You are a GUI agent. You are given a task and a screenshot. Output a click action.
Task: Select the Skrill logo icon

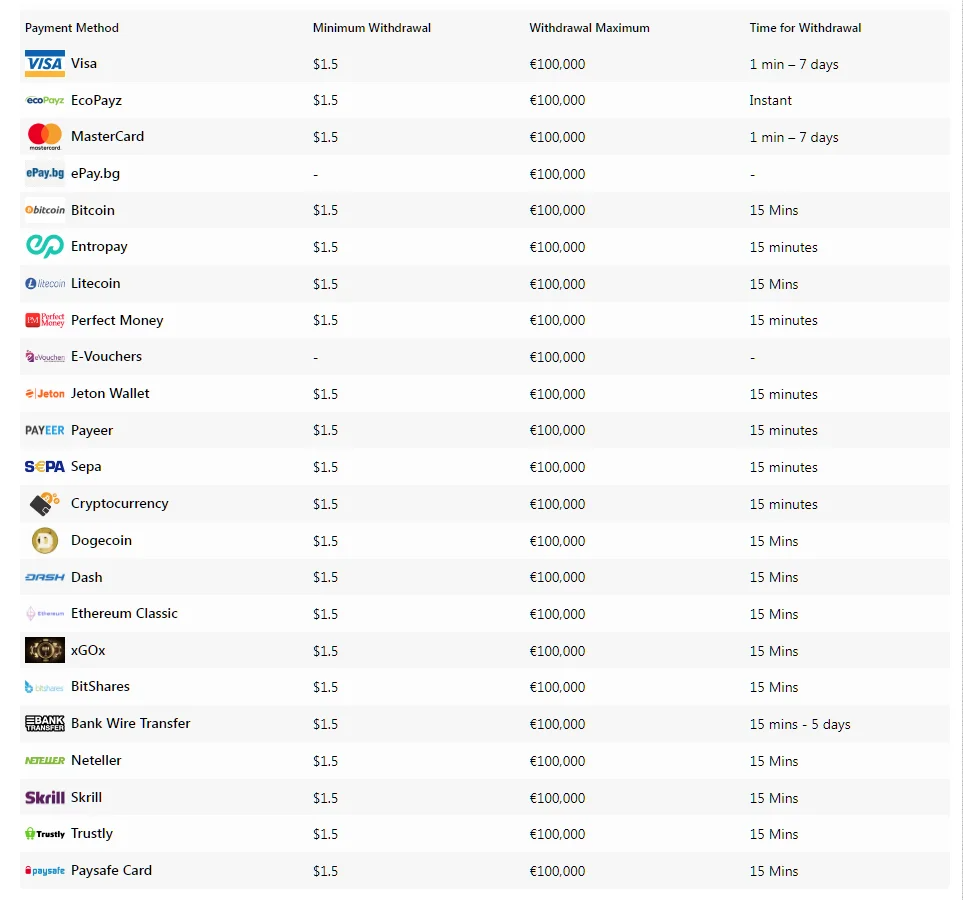click(45, 798)
